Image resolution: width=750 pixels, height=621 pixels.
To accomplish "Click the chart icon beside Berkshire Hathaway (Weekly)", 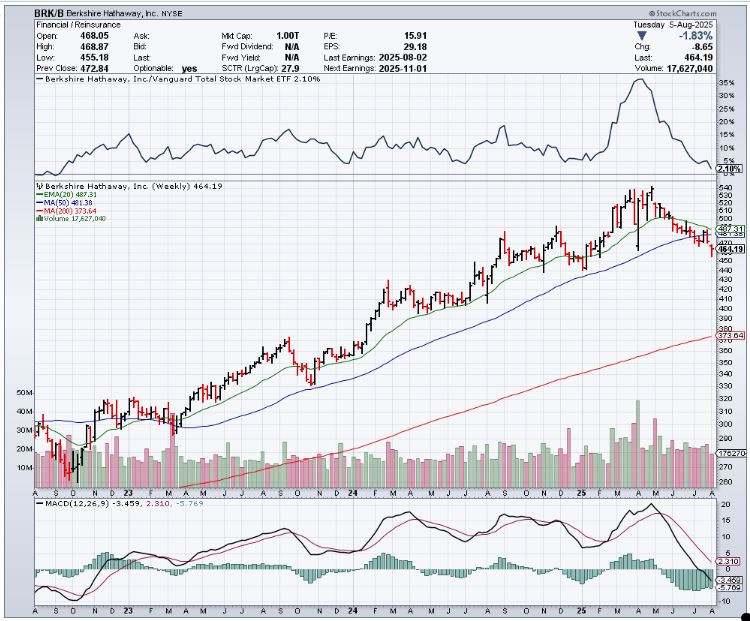I will coord(40,186).
